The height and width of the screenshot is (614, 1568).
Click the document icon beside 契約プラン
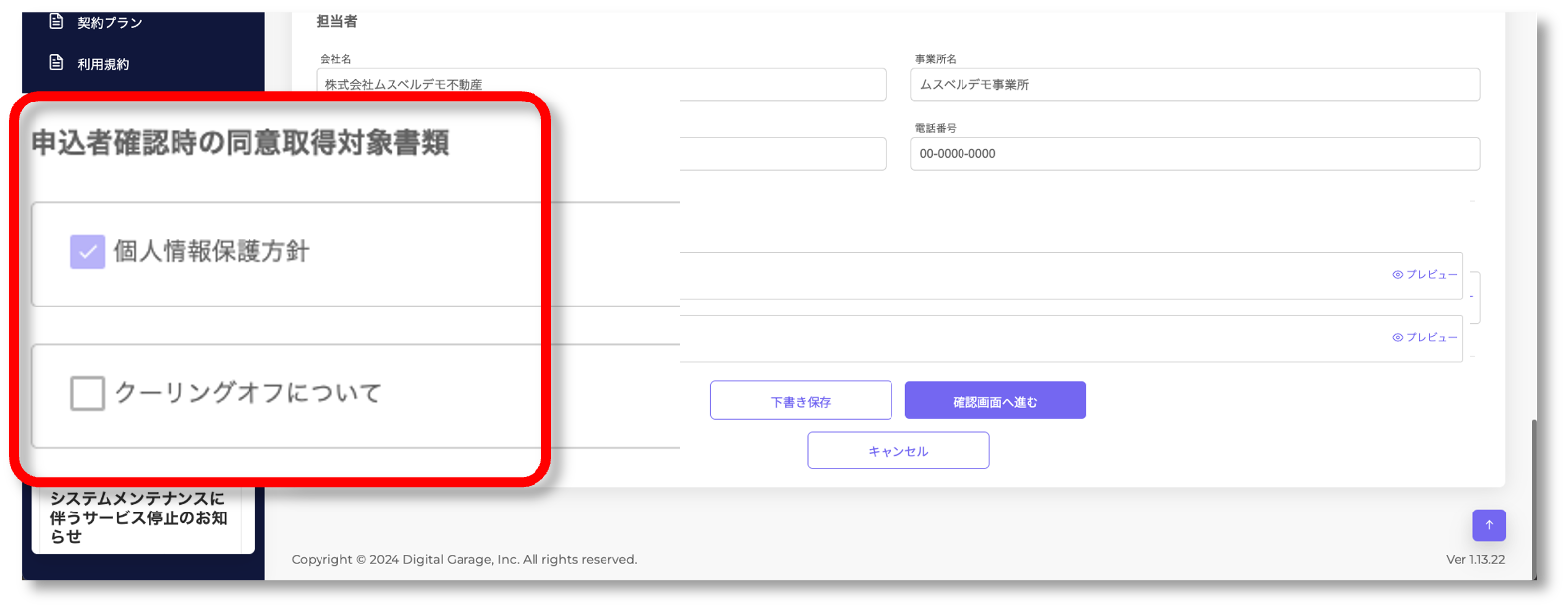pyautogui.click(x=57, y=22)
